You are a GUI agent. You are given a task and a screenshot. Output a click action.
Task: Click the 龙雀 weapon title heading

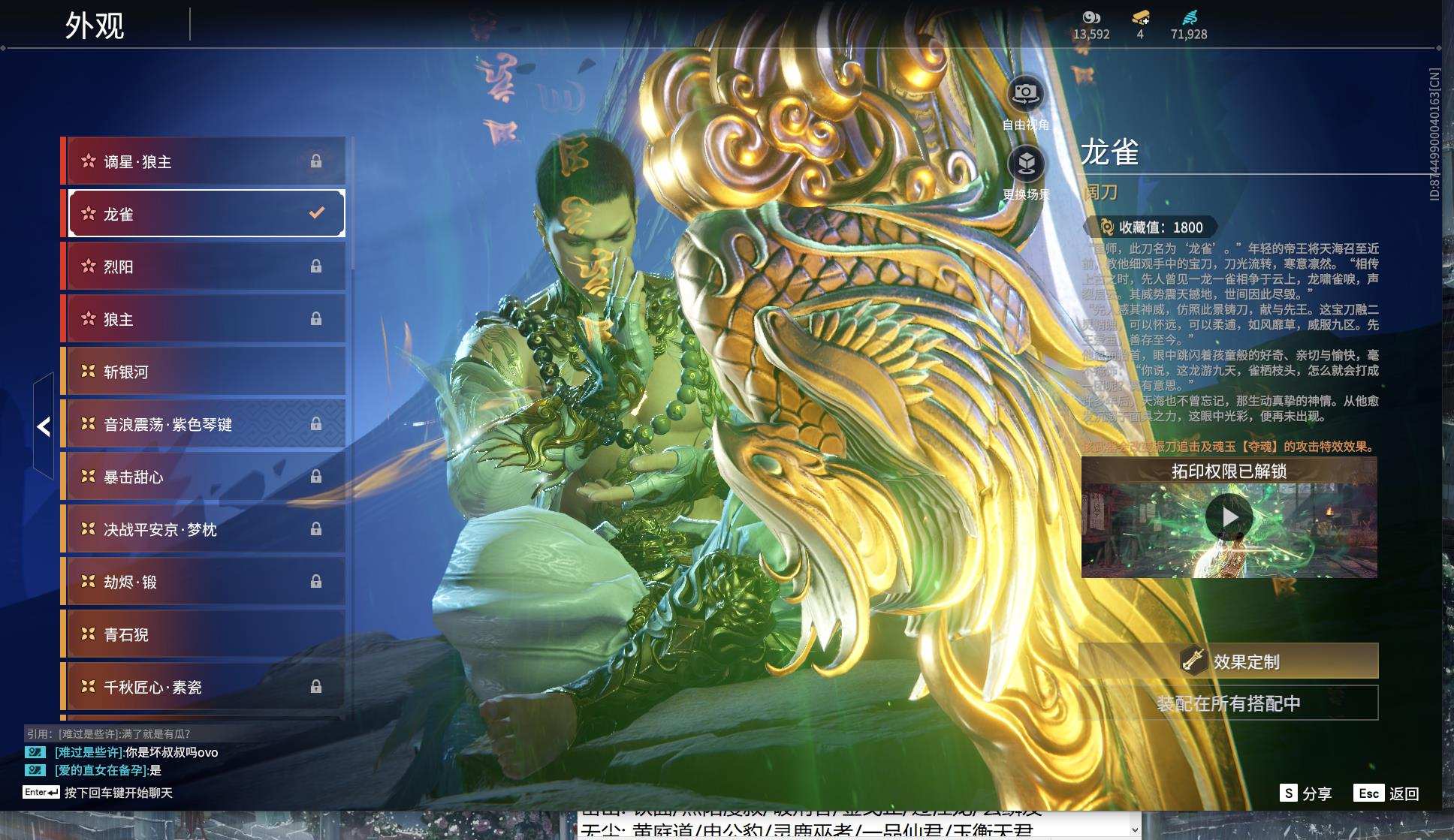pyautogui.click(x=1110, y=152)
